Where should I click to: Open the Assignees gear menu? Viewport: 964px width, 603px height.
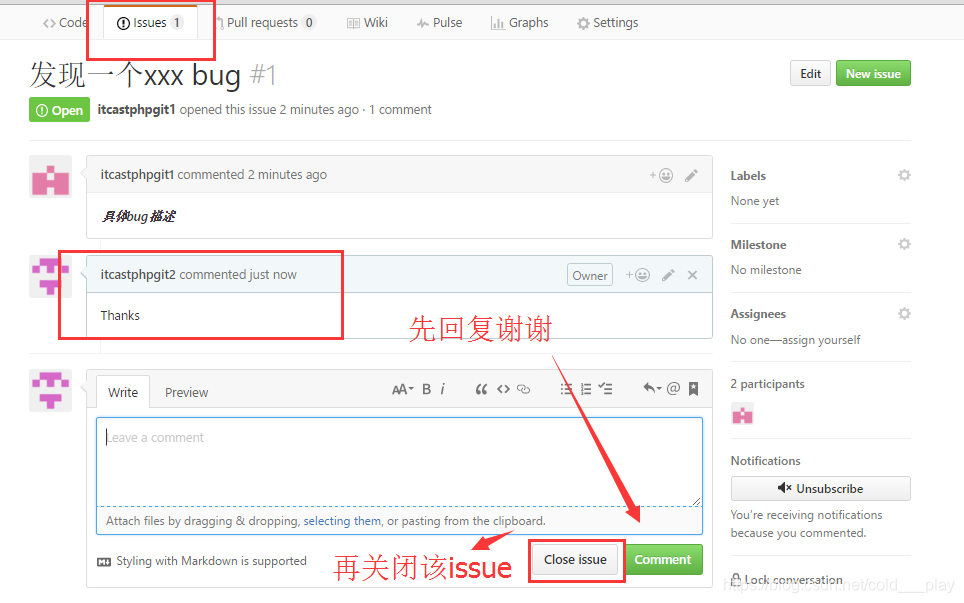(x=904, y=313)
